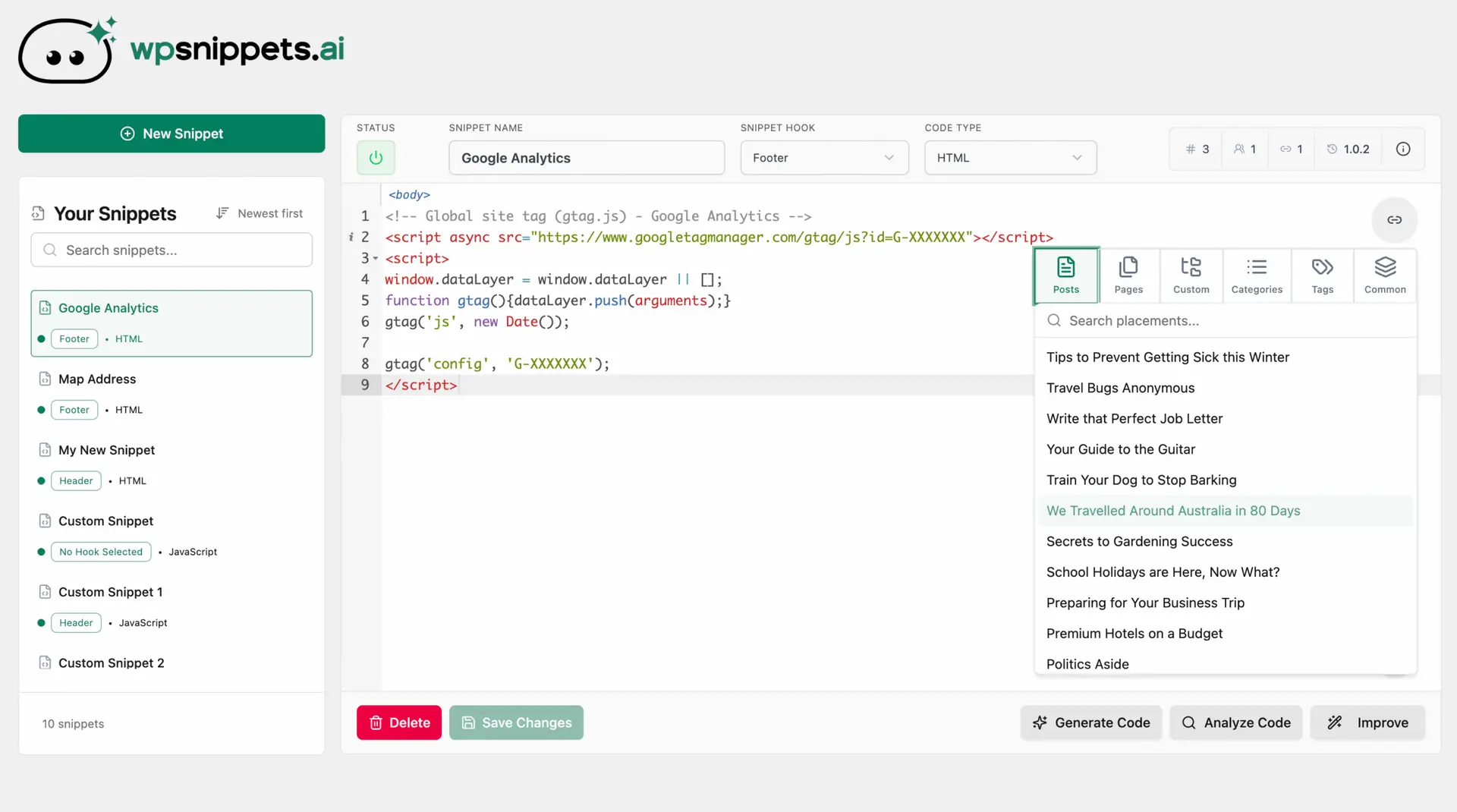Click the No Hook Selected tag
Viewport: 1457px width, 812px height.
coord(101,552)
